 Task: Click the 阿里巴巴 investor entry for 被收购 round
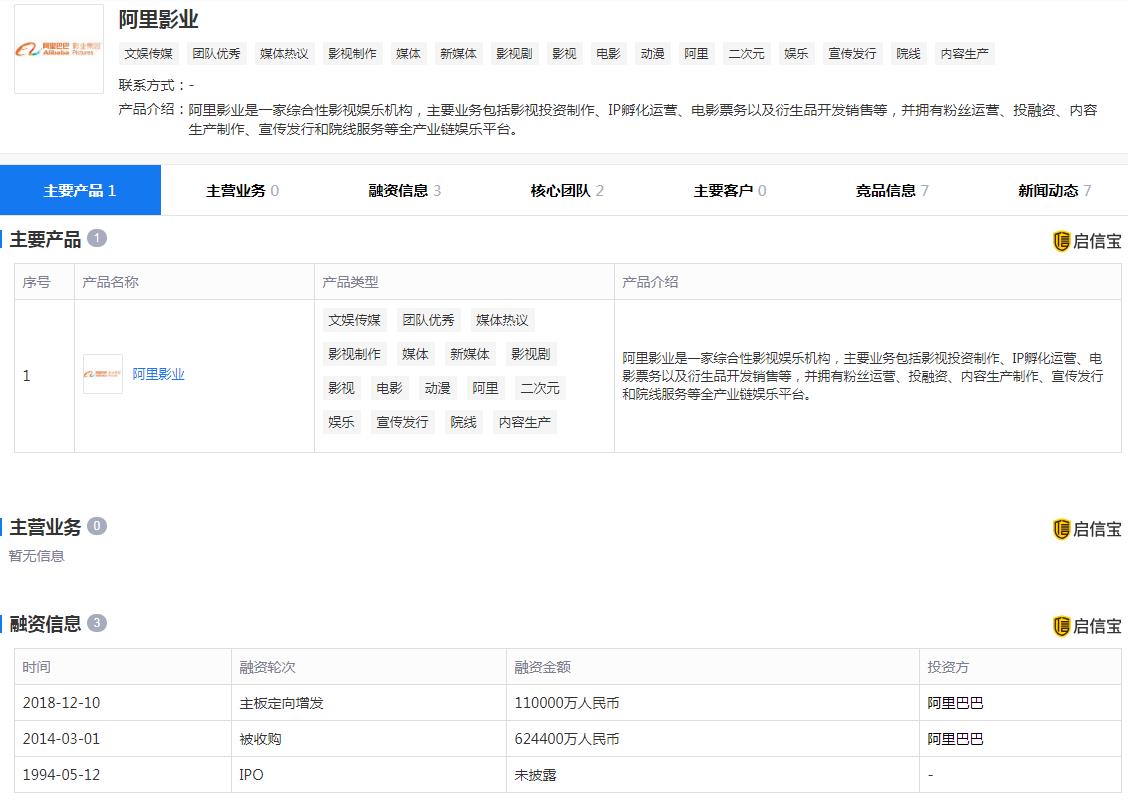954,738
